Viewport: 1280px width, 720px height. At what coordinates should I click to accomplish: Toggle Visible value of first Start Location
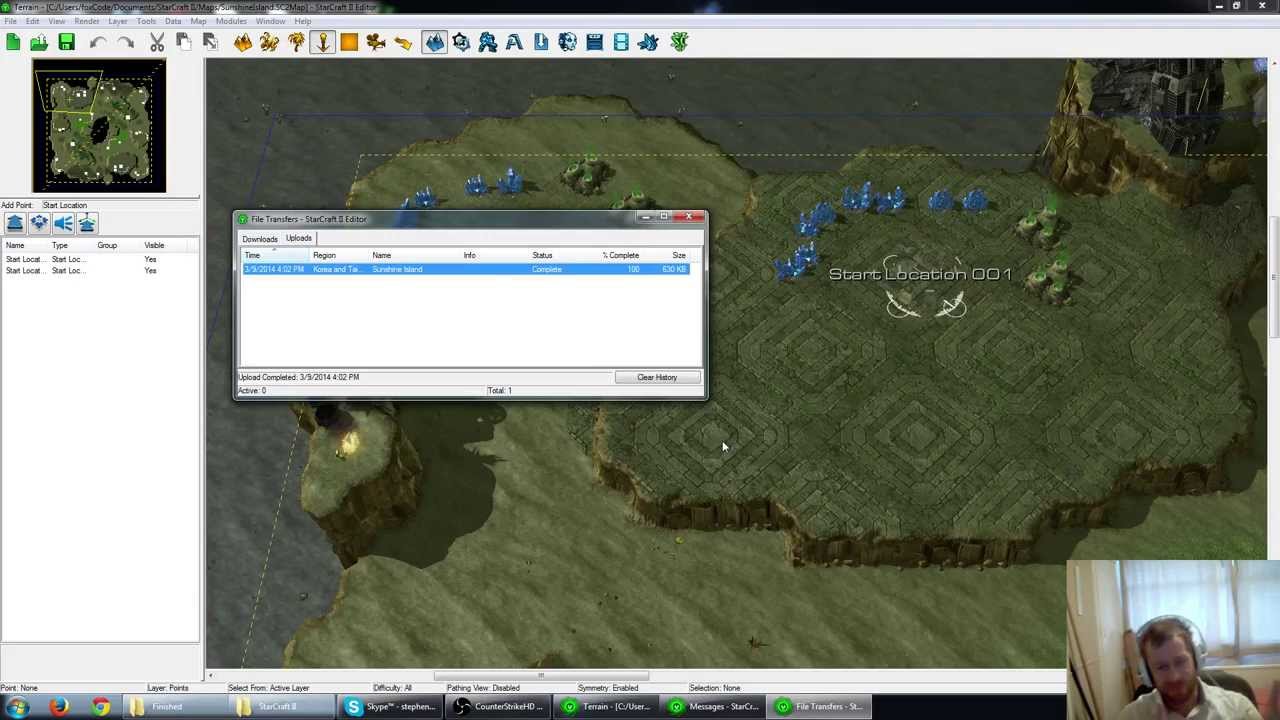point(150,259)
